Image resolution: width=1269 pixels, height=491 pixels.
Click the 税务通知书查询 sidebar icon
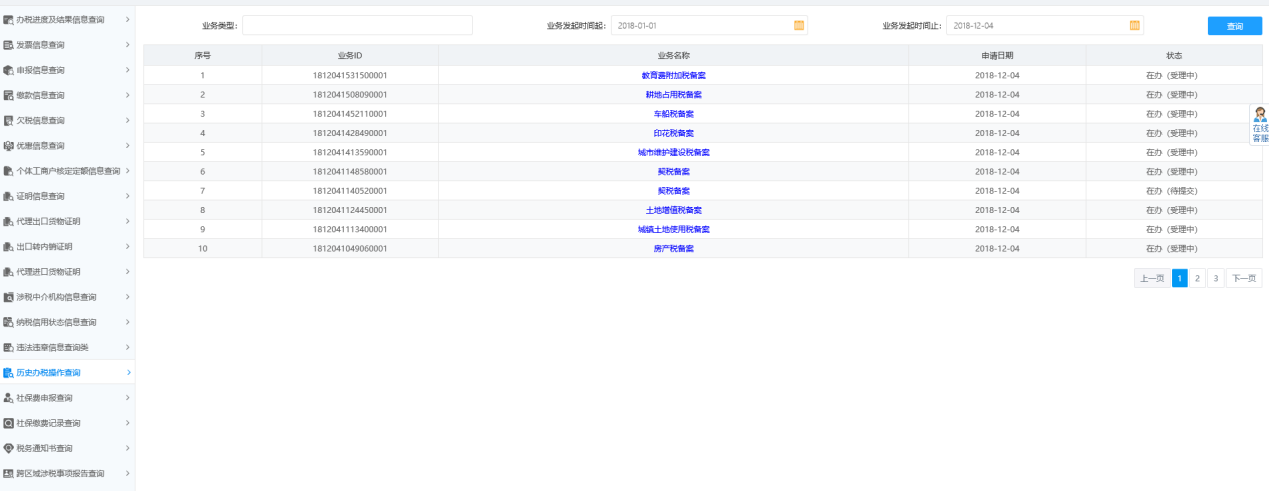8,448
